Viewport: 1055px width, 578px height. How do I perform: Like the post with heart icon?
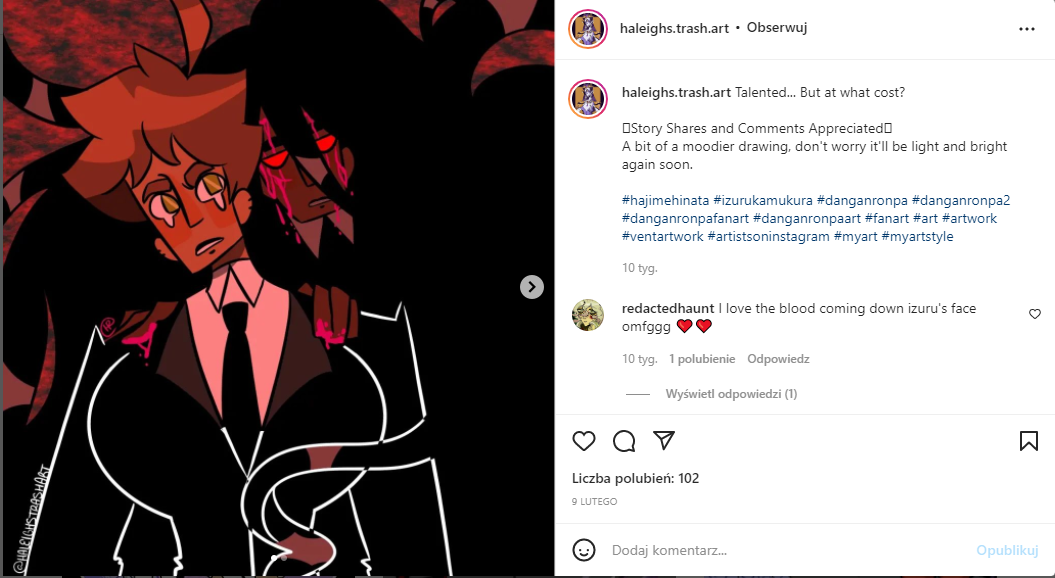pos(583,441)
